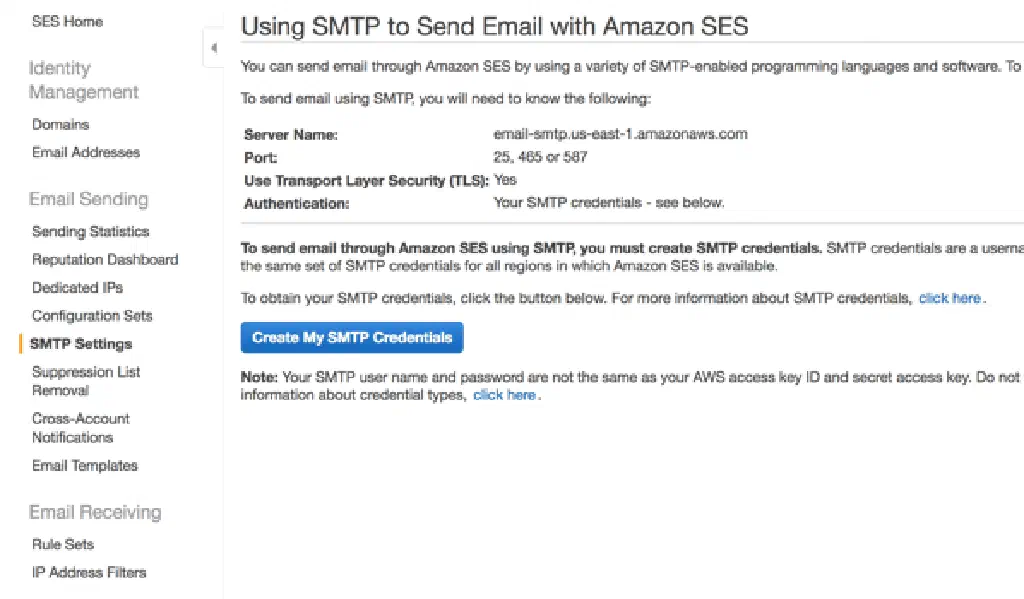Collapse the left navigation sidebar arrow
This screenshot has width=1024, height=599.
[x=214, y=48]
